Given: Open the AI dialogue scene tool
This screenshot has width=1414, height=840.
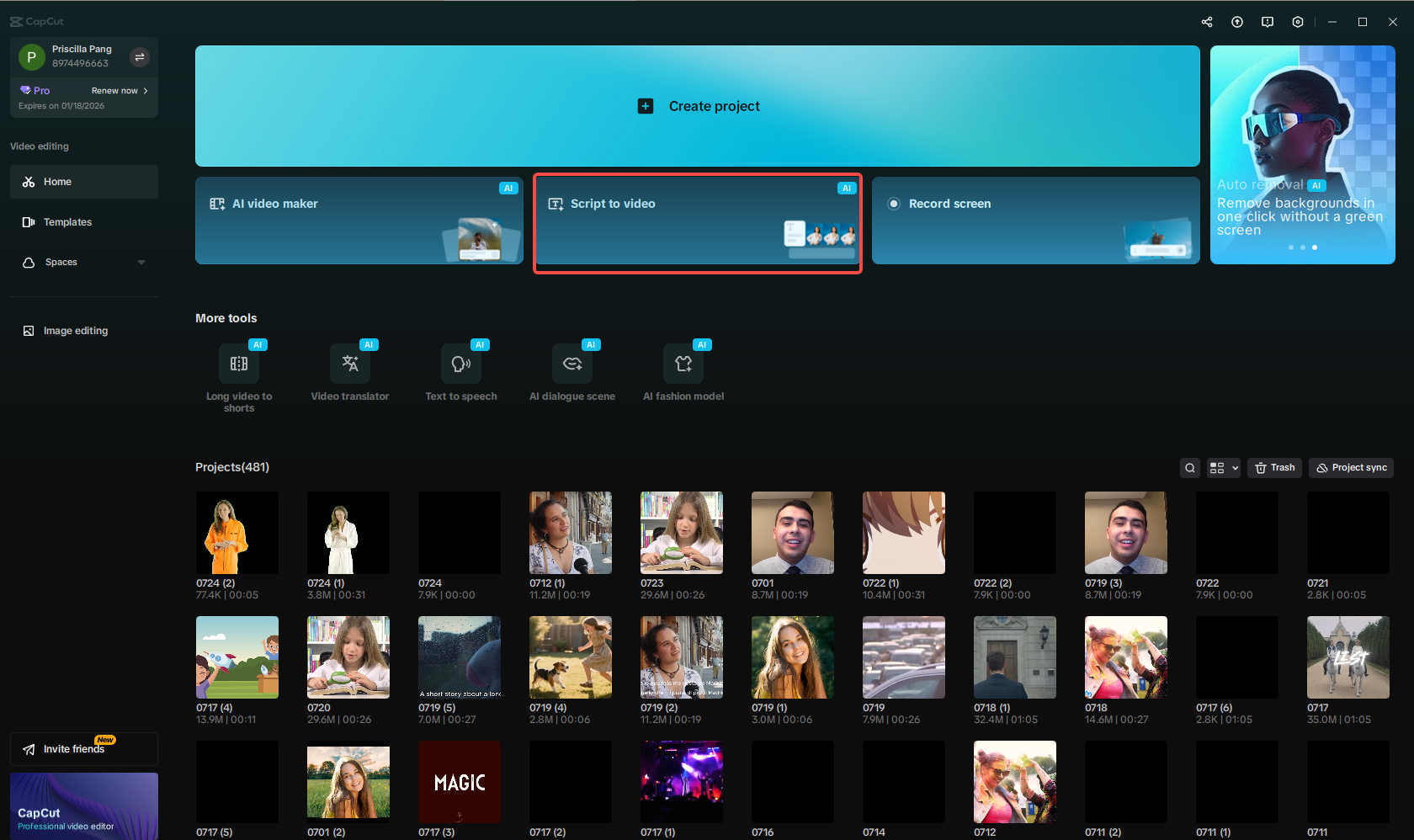Looking at the screenshot, I should [571, 371].
